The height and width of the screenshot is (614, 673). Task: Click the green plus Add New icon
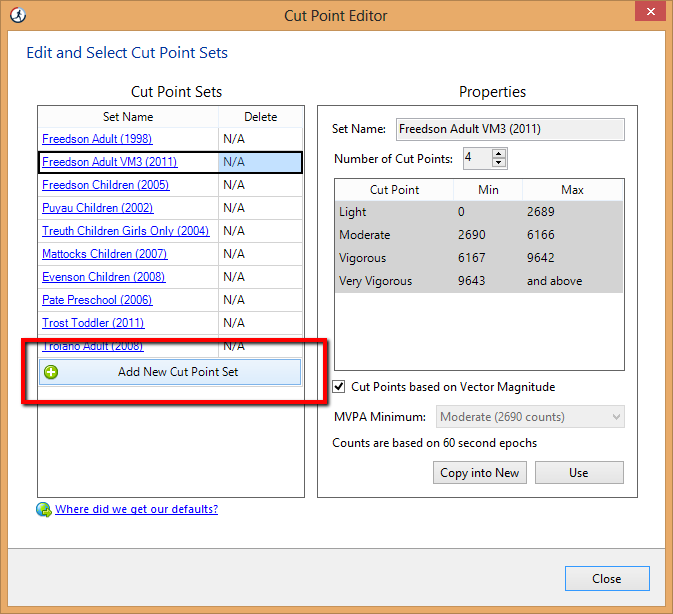pyautogui.click(x=52, y=372)
